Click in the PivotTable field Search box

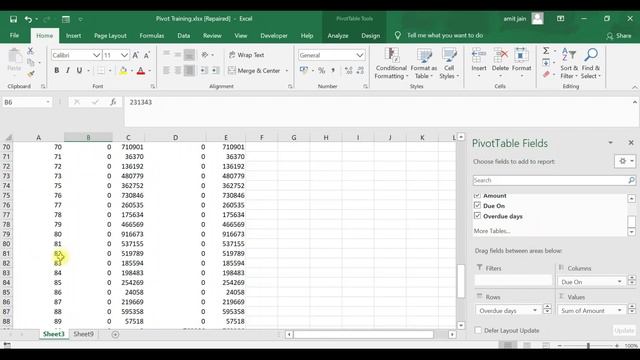pyautogui.click(x=551, y=180)
